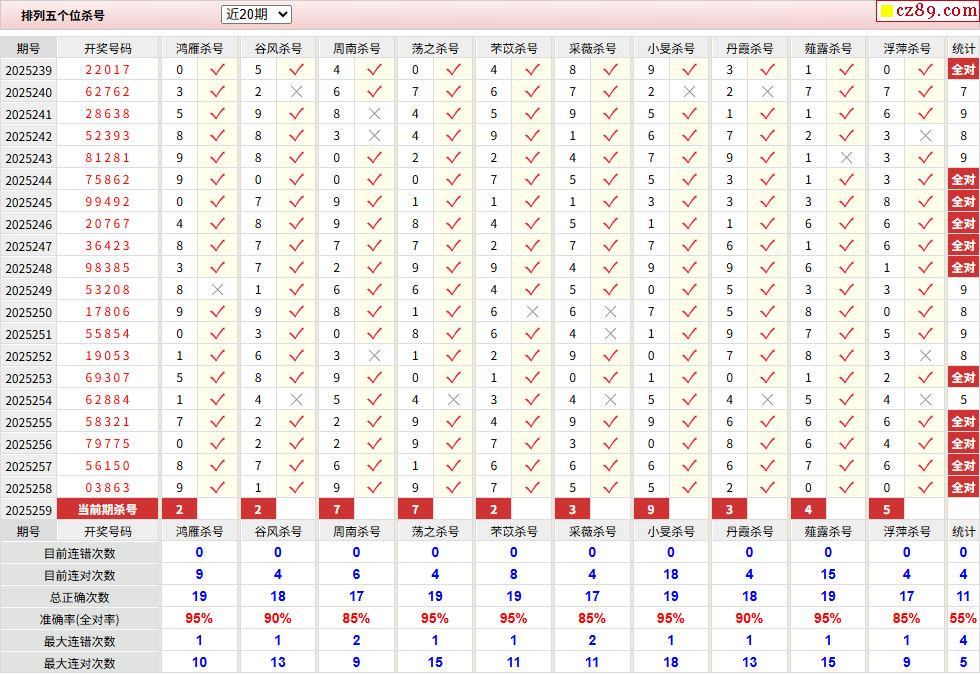This screenshot has width=980, height=674.
Task: Click 芣苡 cross mark in row 2025250
Action: [x=532, y=311]
